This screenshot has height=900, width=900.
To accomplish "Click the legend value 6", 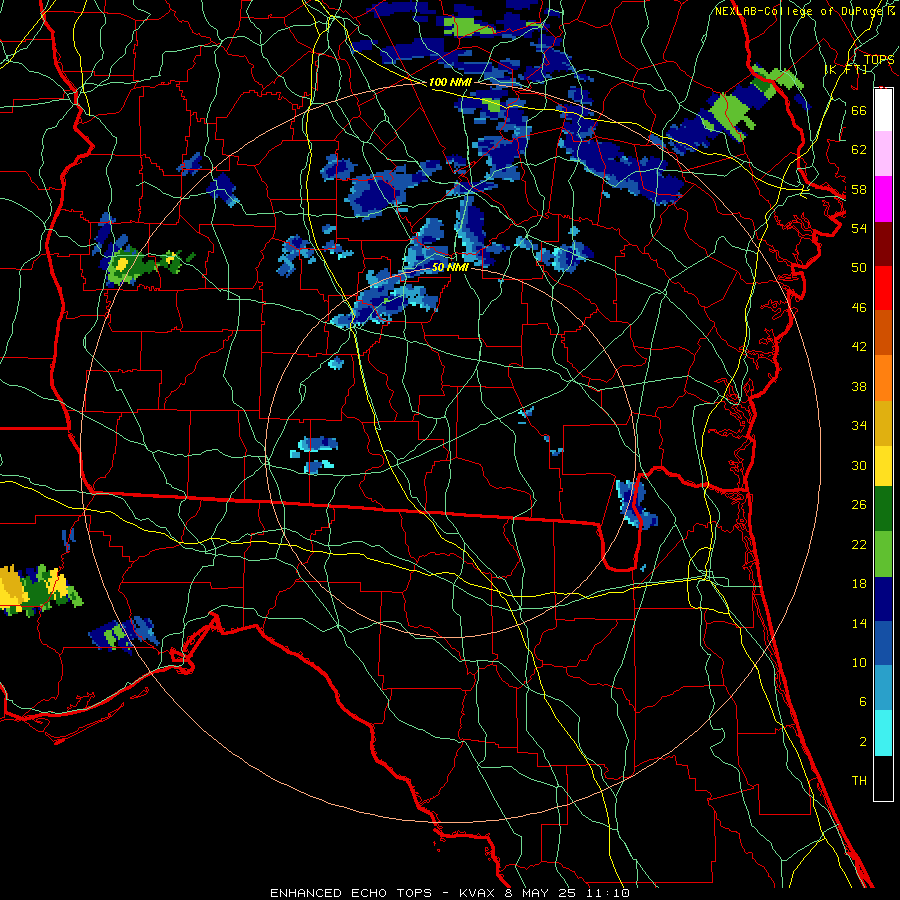I will (862, 701).
